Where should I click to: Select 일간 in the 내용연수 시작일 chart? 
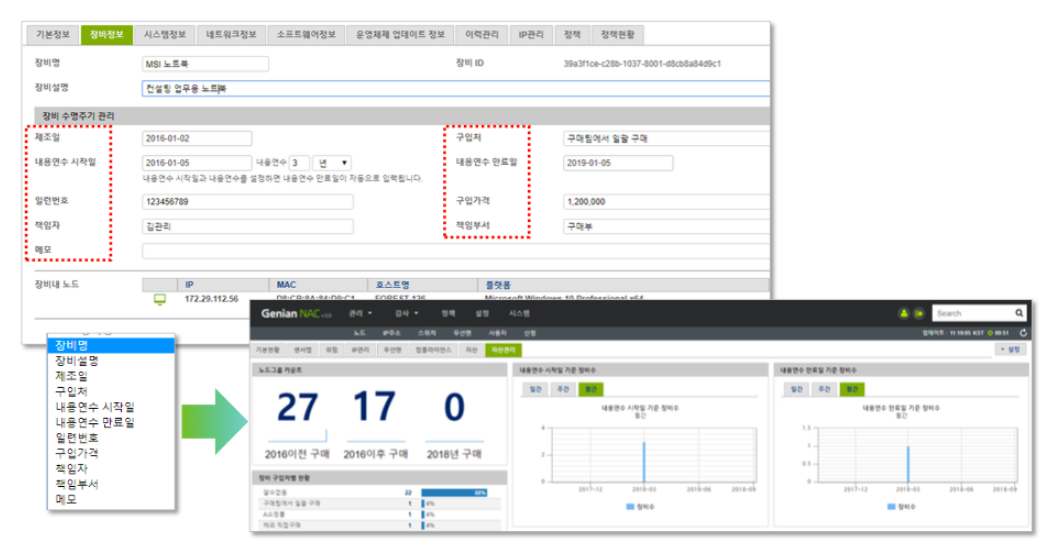tap(535, 389)
